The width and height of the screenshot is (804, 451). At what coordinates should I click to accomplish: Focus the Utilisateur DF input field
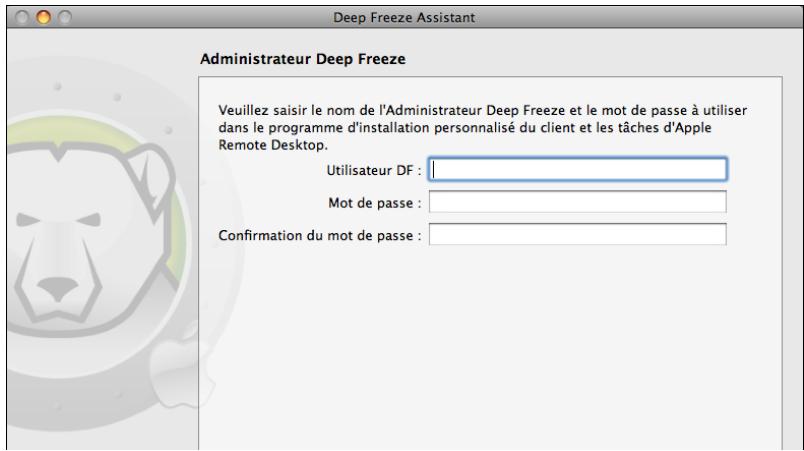[x=577, y=169]
